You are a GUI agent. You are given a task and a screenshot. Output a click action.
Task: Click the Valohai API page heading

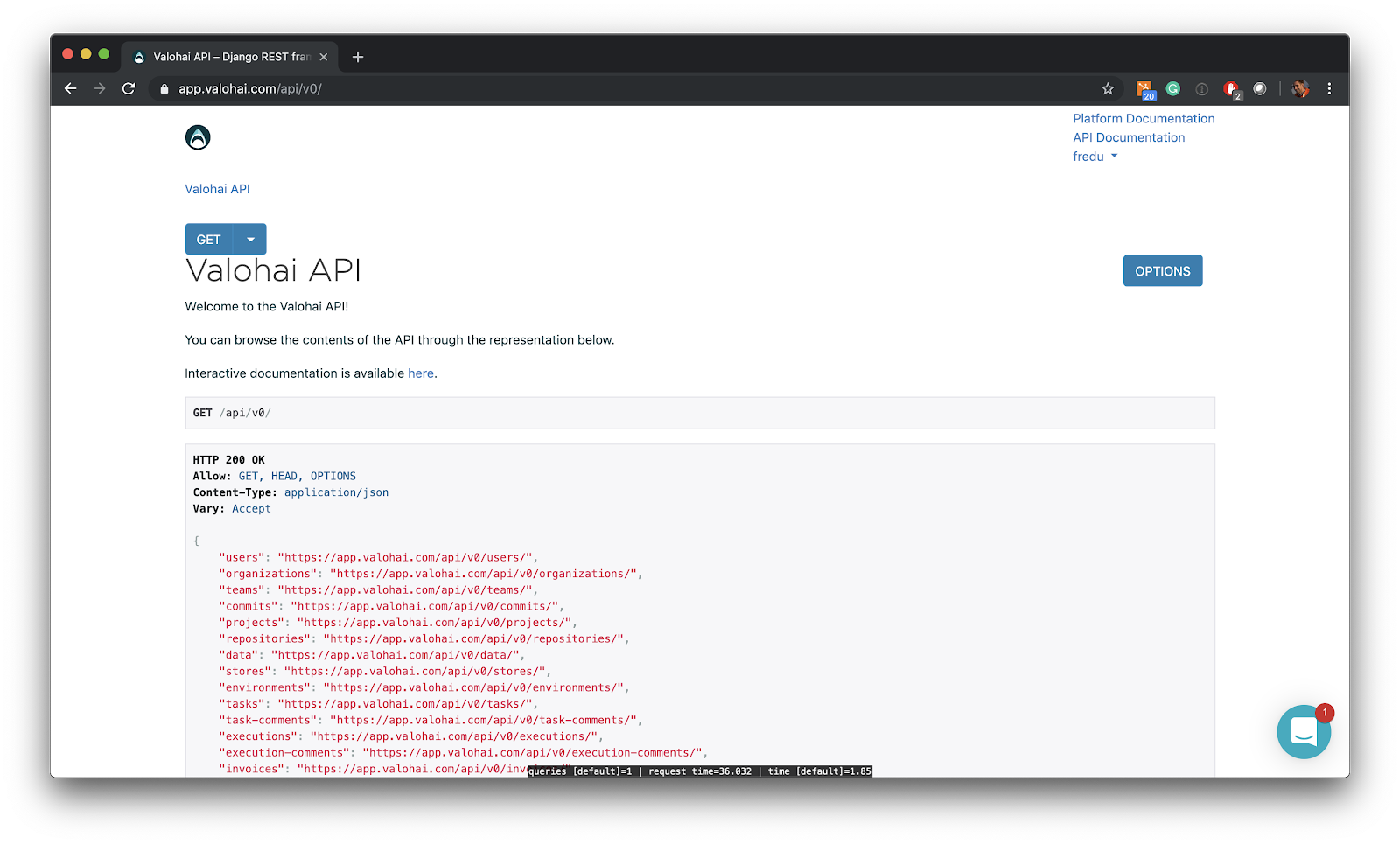click(273, 270)
